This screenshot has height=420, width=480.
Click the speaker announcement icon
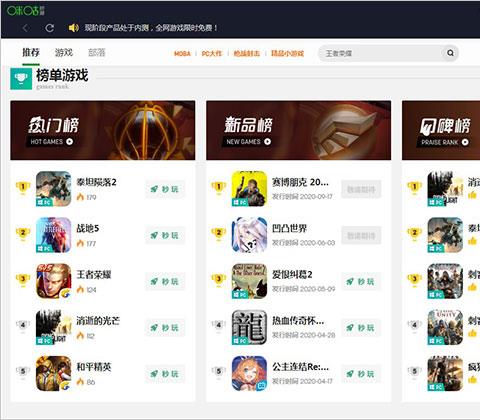click(73, 28)
